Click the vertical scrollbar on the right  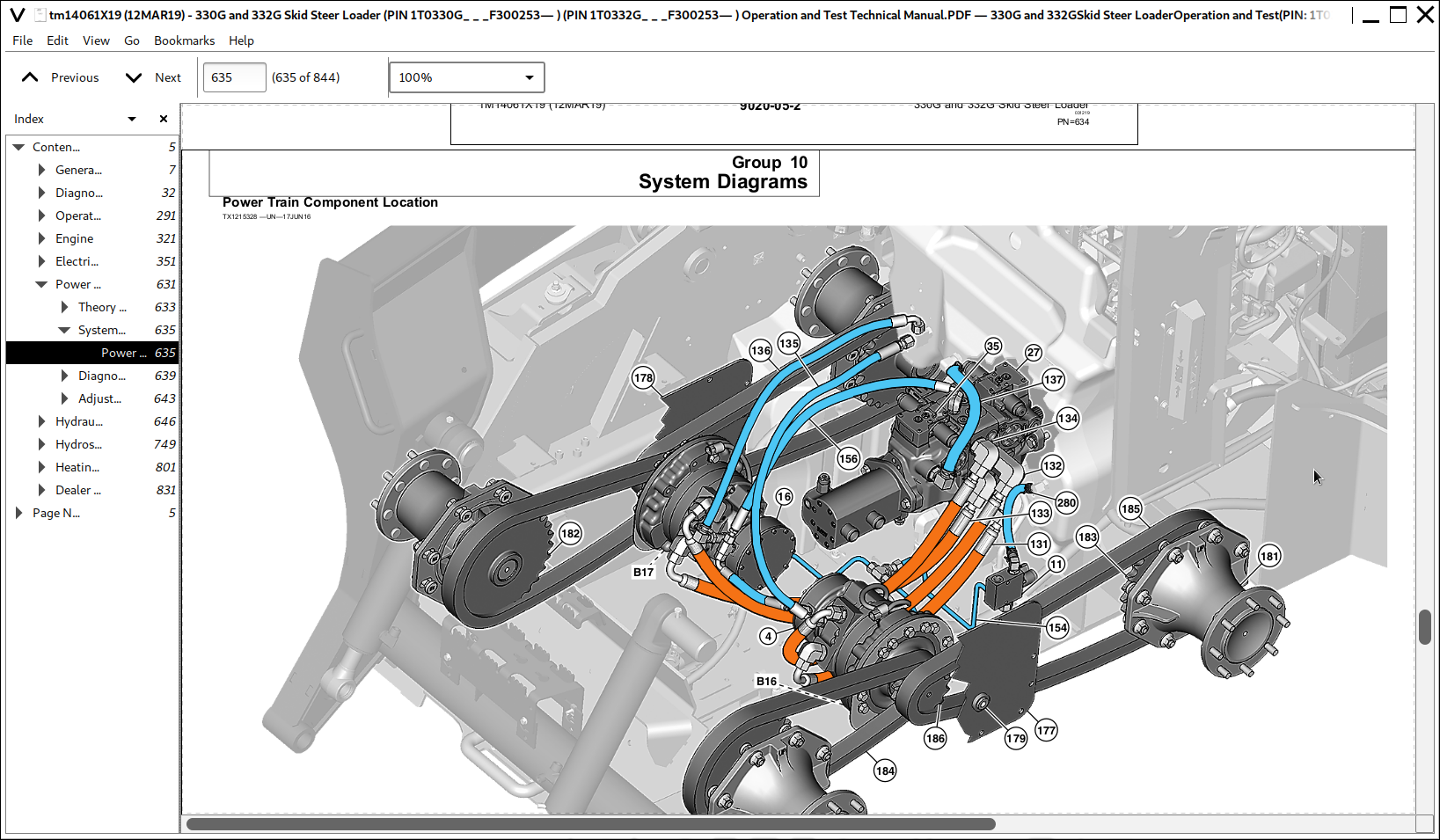[1423, 629]
